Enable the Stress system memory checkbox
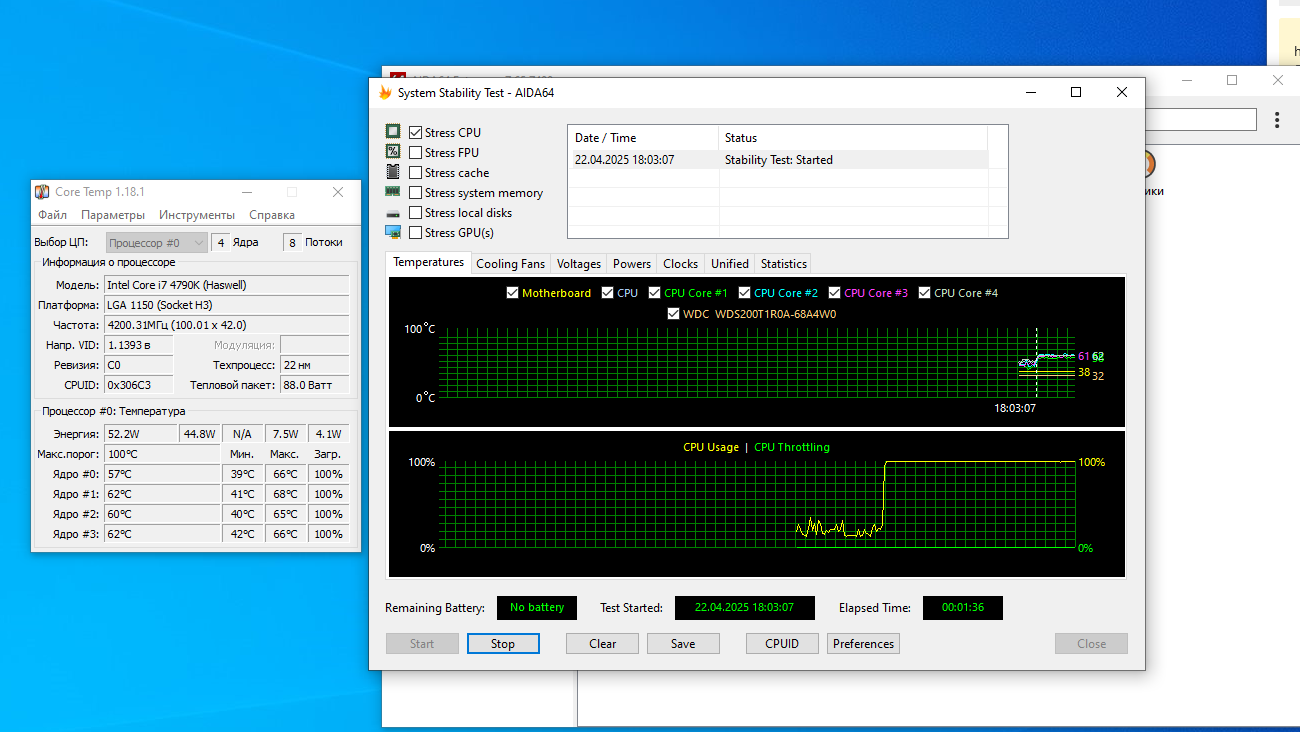The height and width of the screenshot is (732, 1300). tap(416, 193)
